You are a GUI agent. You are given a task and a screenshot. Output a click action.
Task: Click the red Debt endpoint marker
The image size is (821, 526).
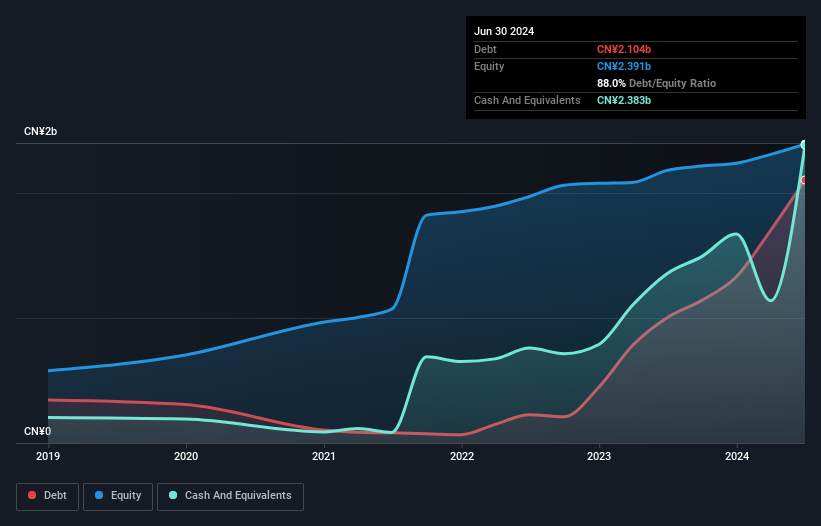pyautogui.click(x=804, y=180)
